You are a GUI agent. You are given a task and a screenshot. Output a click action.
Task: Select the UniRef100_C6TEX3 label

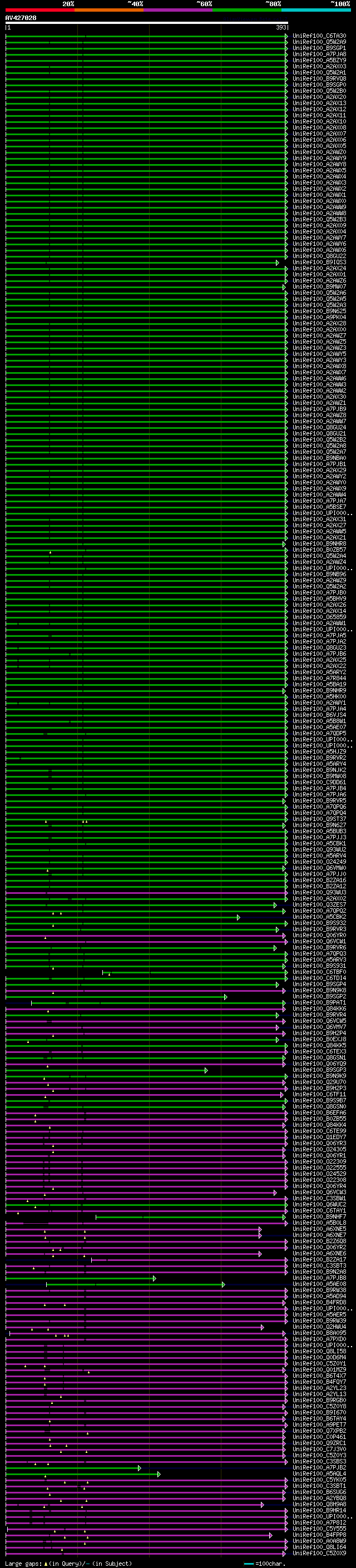319,1051
